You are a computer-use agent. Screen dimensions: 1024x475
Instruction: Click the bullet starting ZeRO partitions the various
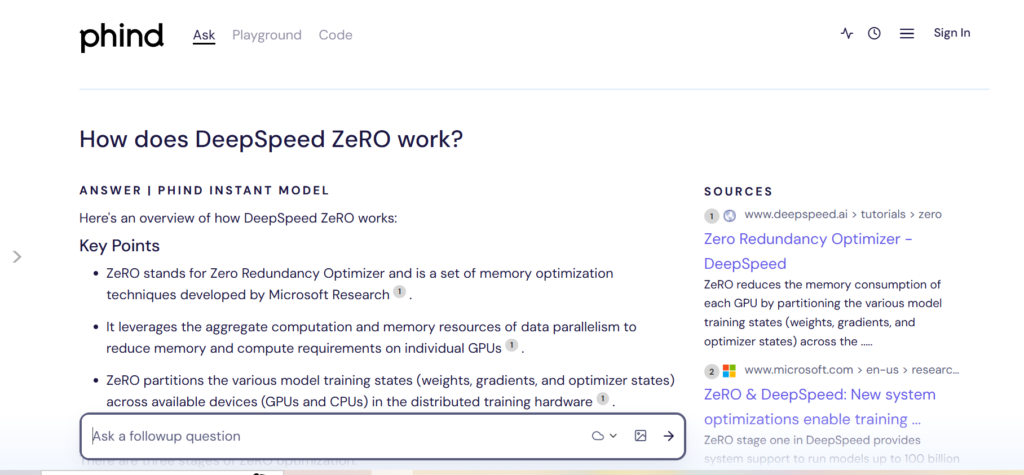(391, 390)
